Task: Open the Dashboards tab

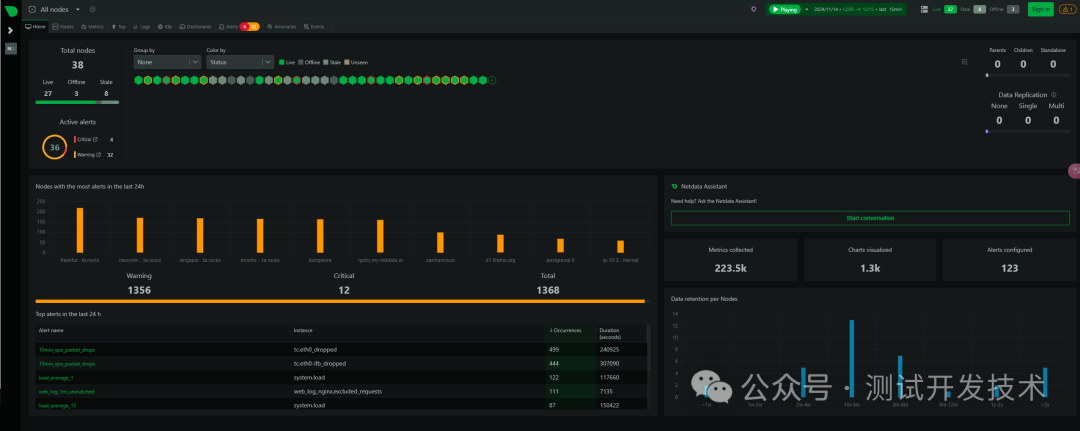Action: coord(195,26)
